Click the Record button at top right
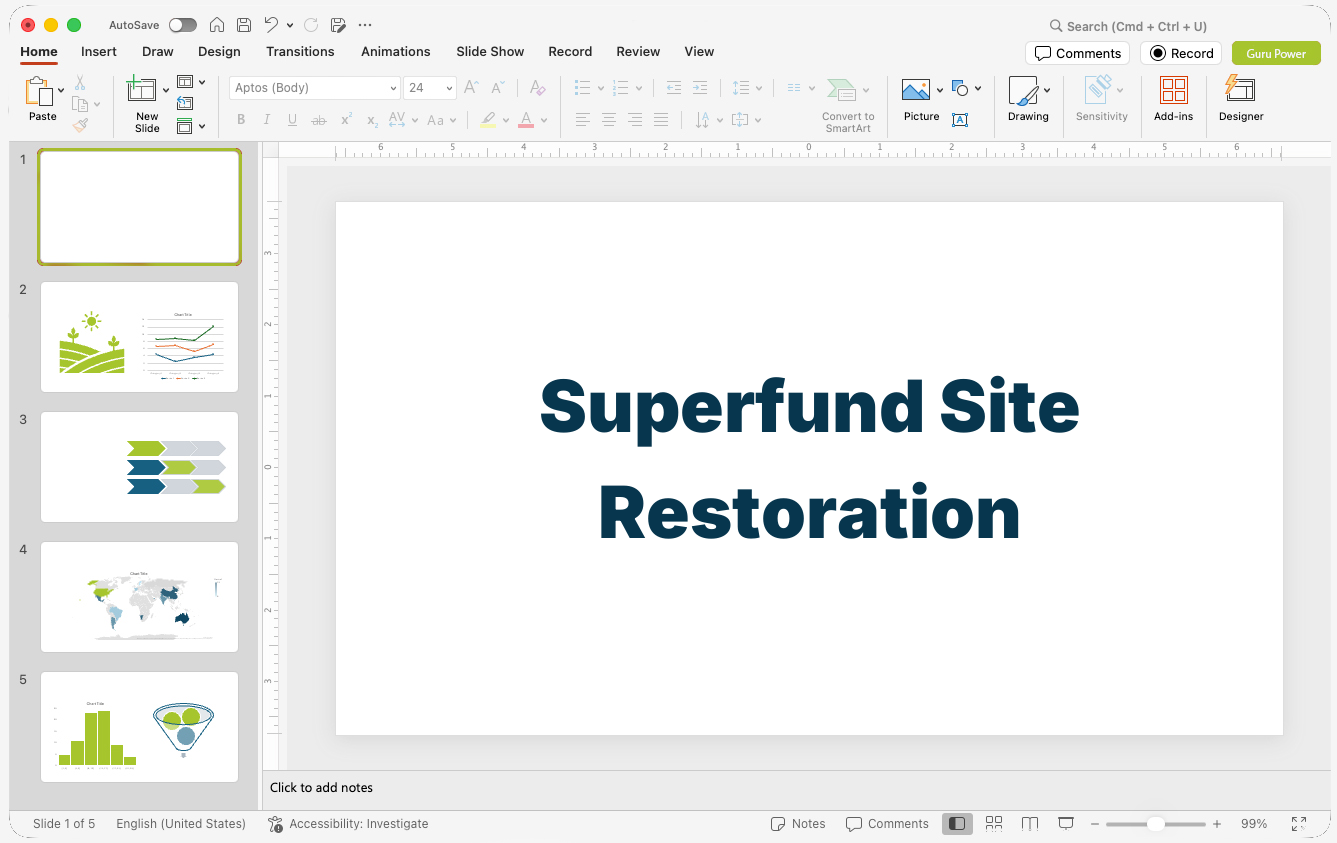 (x=1181, y=53)
